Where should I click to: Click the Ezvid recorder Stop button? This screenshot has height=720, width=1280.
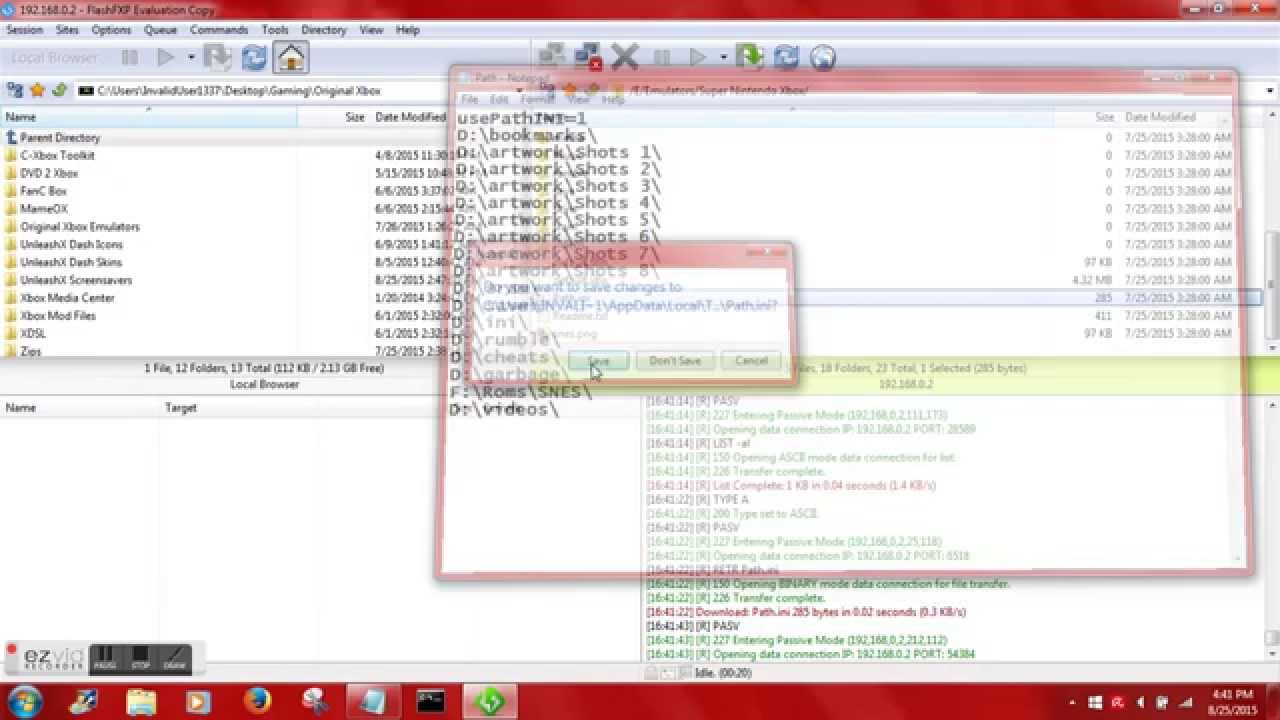139,658
